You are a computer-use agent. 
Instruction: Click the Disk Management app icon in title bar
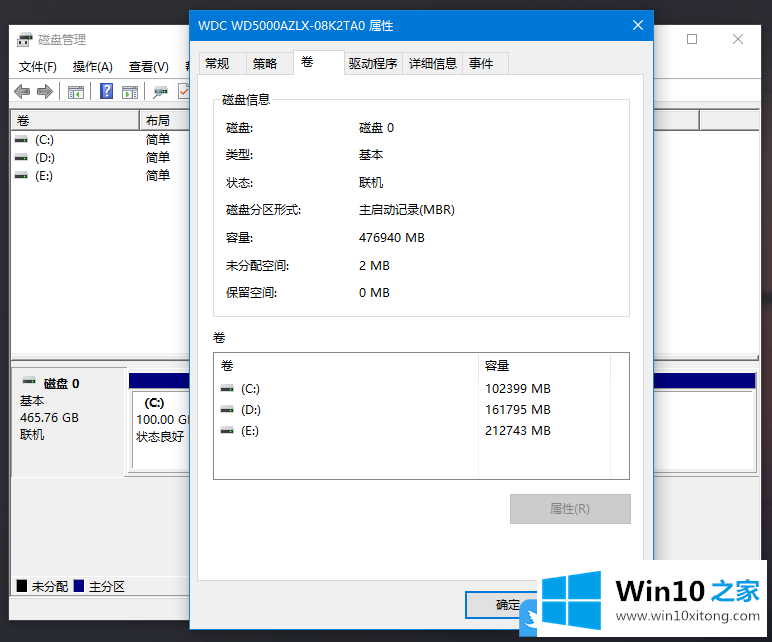[x=25, y=39]
